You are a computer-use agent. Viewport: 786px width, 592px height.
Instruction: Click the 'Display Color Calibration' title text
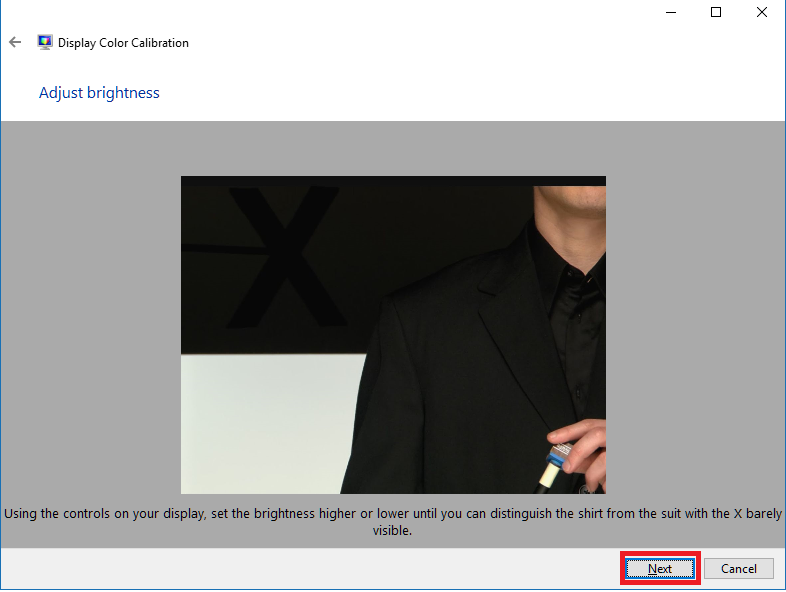123,43
